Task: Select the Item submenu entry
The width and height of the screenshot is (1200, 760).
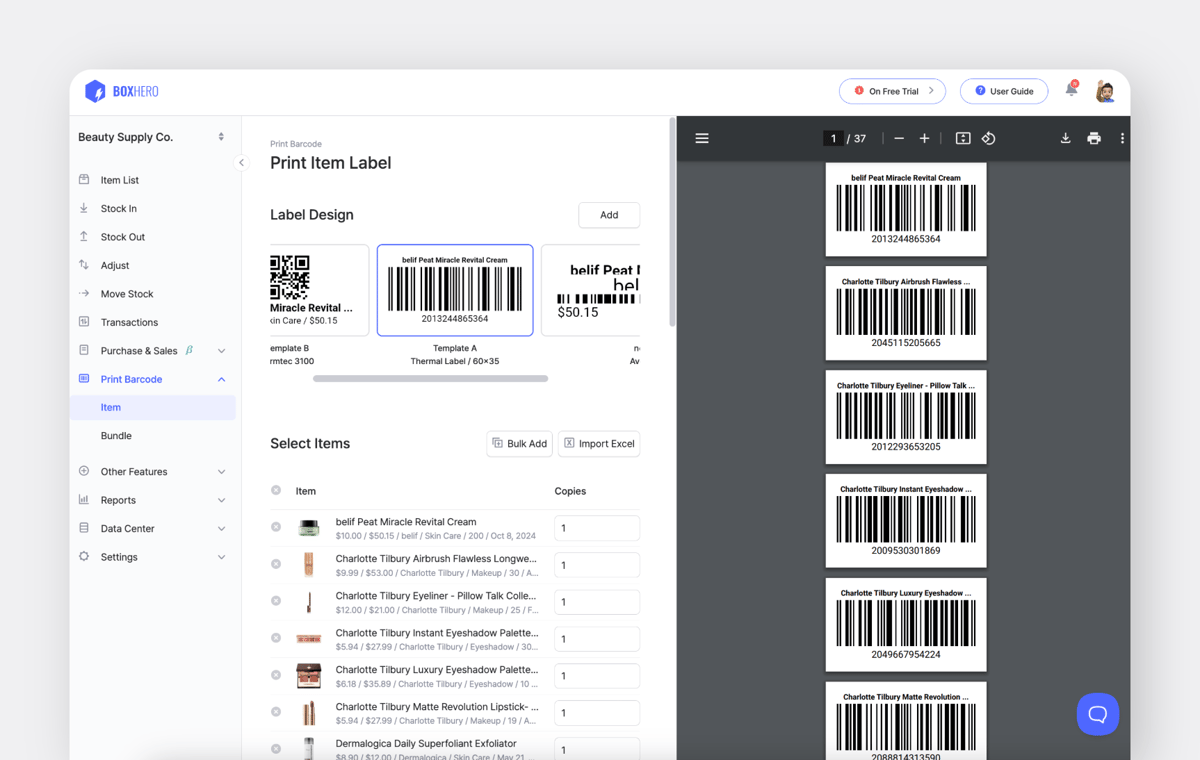Action: tap(153, 407)
